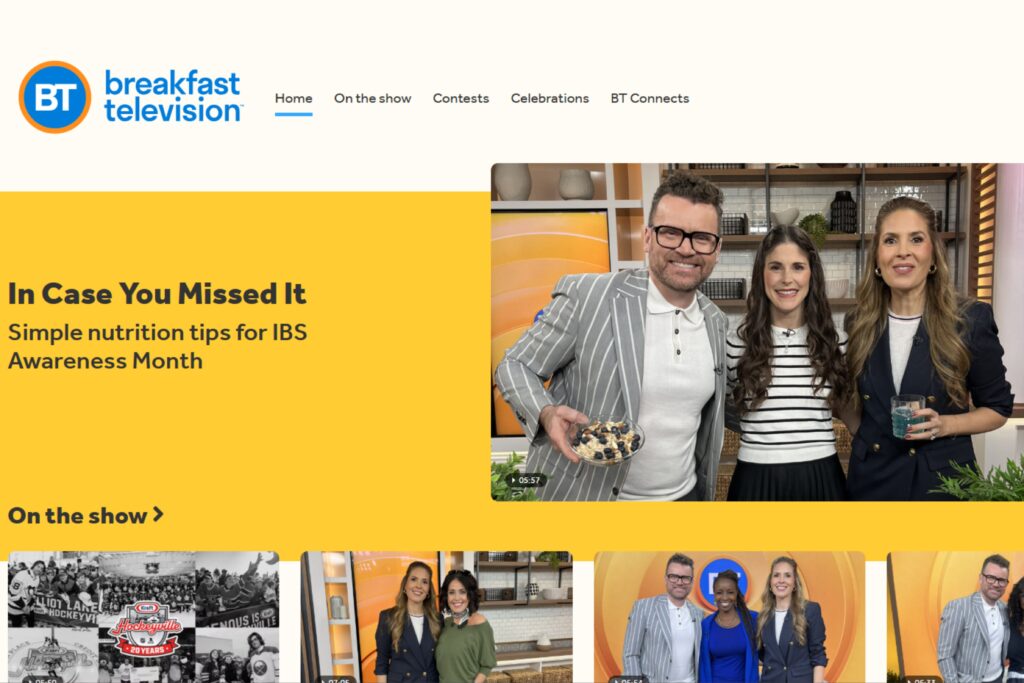
Task: Open the Simple nutrition tips for IBS story link
Action: [157, 346]
